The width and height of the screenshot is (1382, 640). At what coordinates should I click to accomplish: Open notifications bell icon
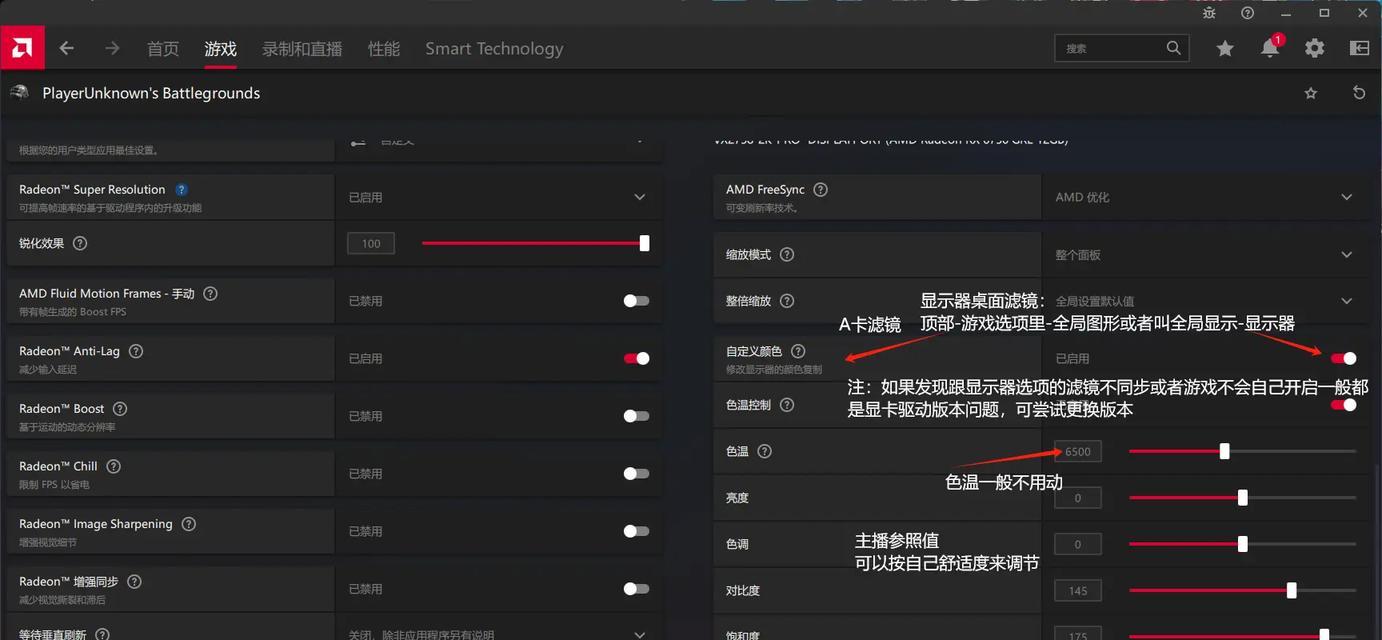click(1270, 48)
